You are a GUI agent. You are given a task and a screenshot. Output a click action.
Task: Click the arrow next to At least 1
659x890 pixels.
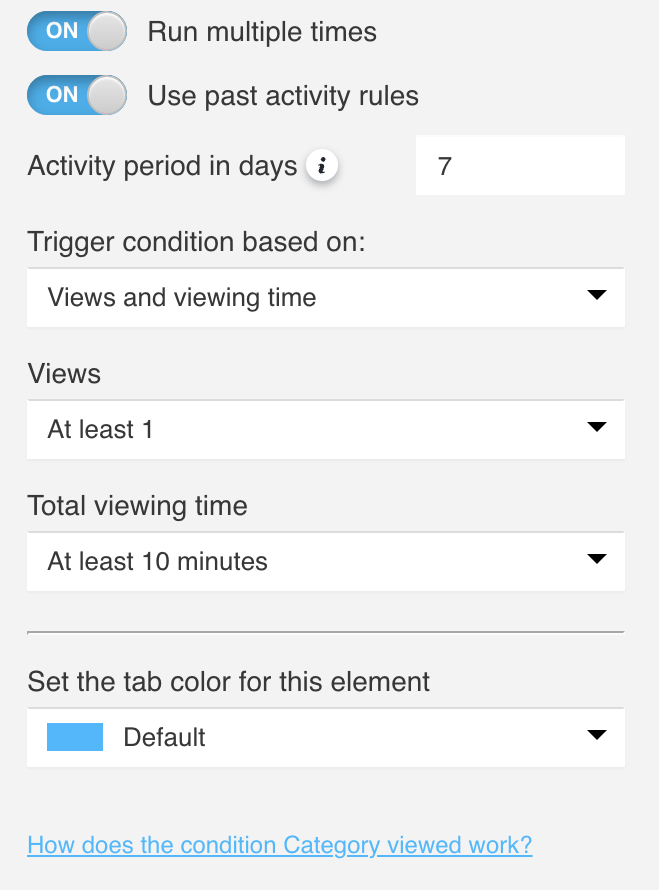(x=596, y=428)
